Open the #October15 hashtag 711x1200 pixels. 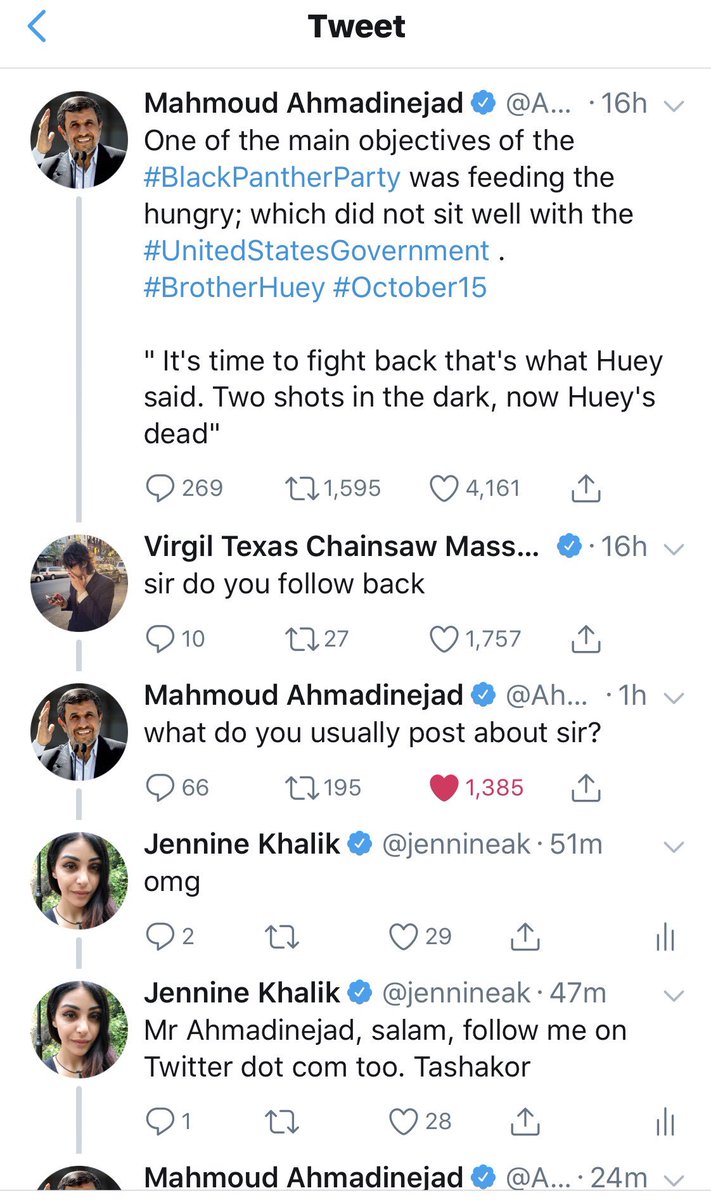411,287
